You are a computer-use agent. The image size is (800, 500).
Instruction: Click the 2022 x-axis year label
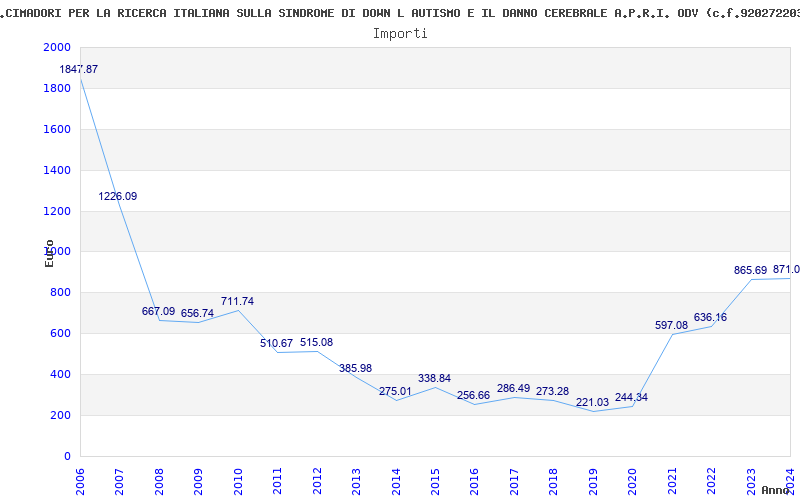click(711, 482)
